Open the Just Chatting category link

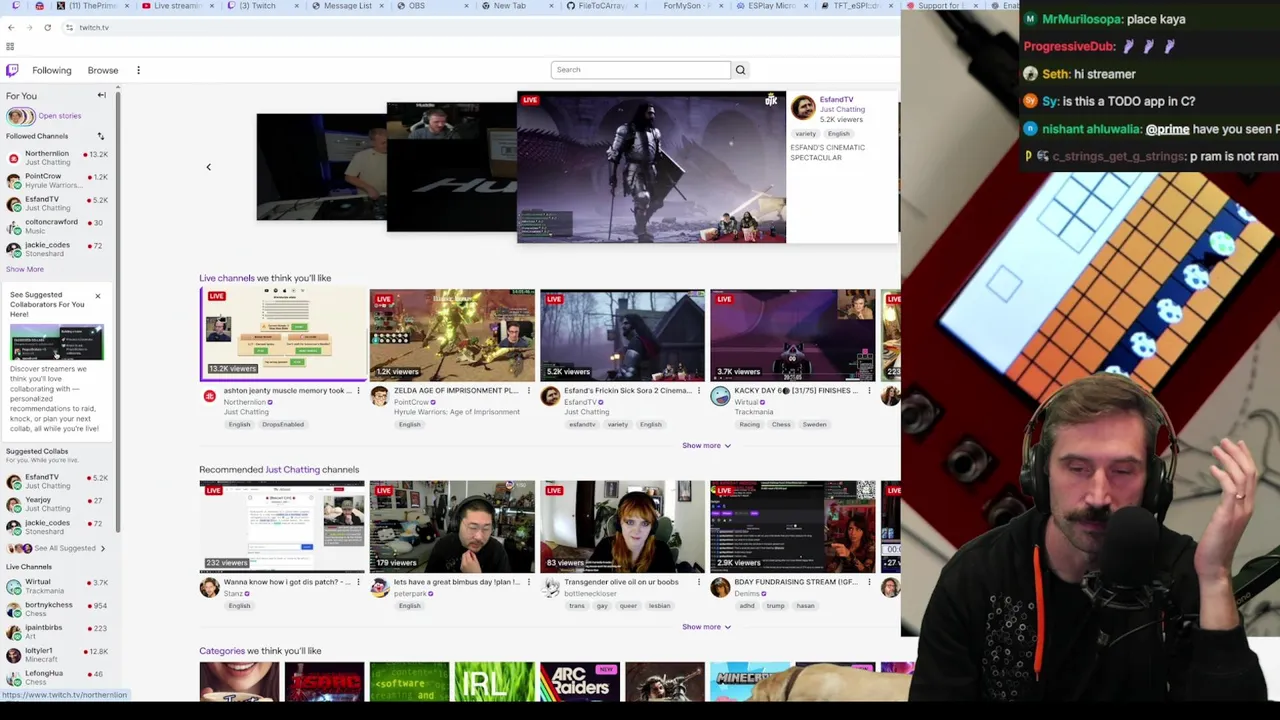coord(292,470)
